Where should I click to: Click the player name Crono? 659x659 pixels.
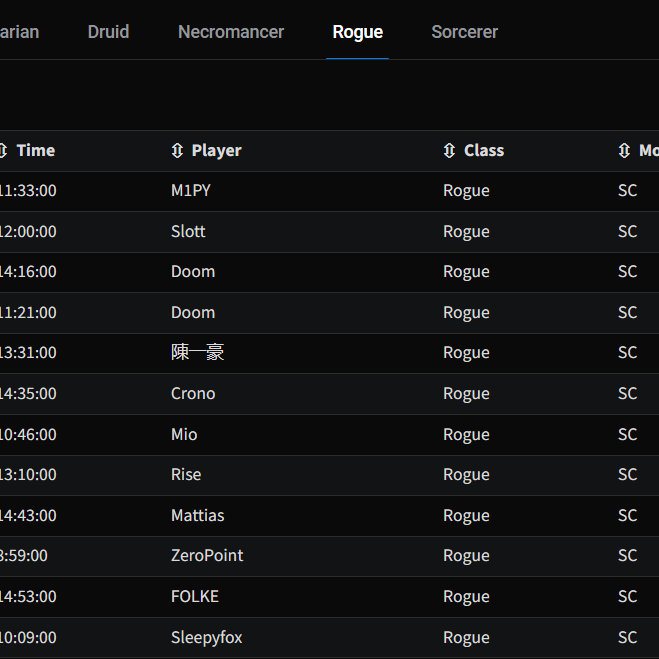pos(193,394)
